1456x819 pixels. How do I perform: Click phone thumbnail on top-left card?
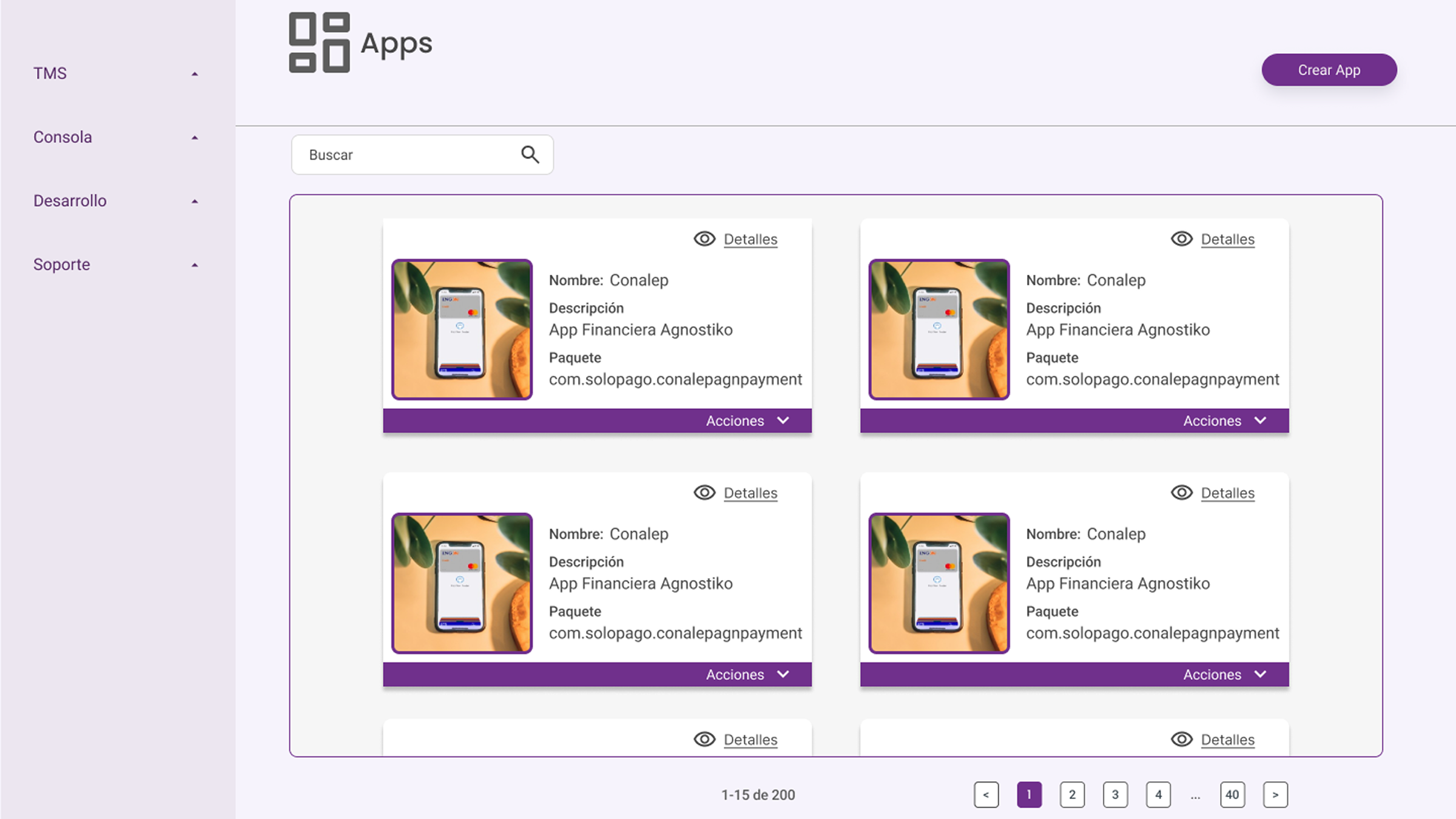[x=462, y=329]
